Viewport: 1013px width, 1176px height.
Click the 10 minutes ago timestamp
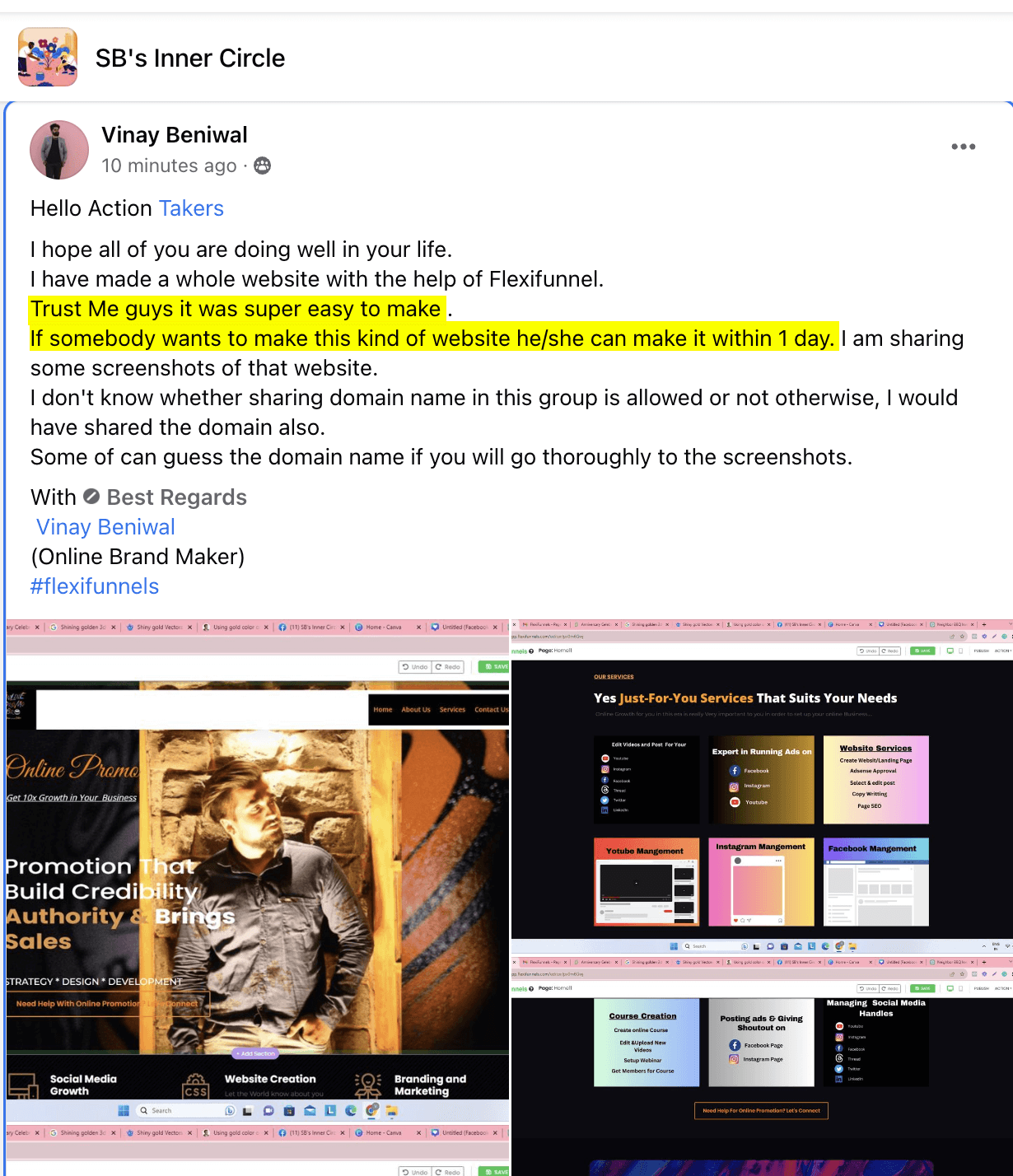169,166
